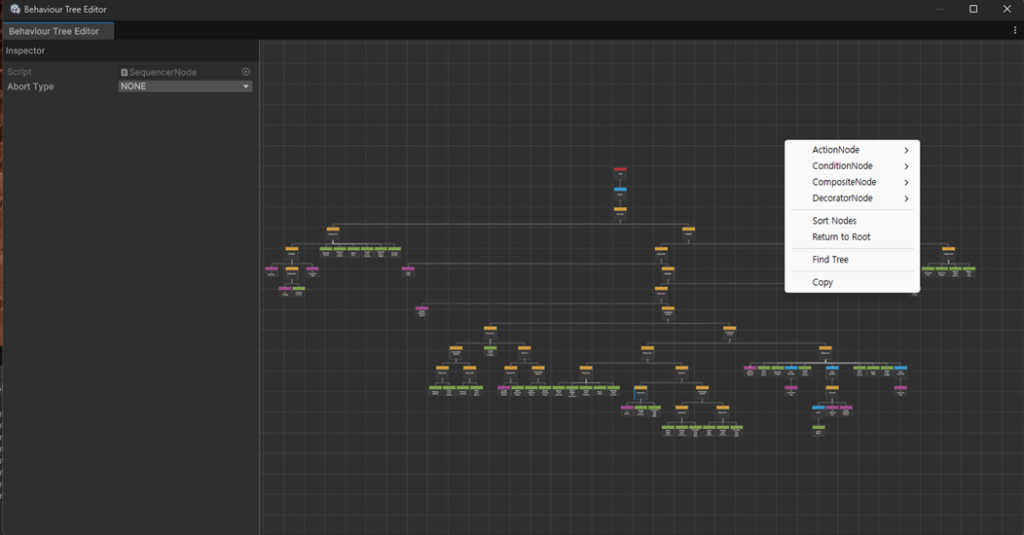This screenshot has width=1024, height=535.
Task: Click Copy in the context menu
Action: pos(822,283)
